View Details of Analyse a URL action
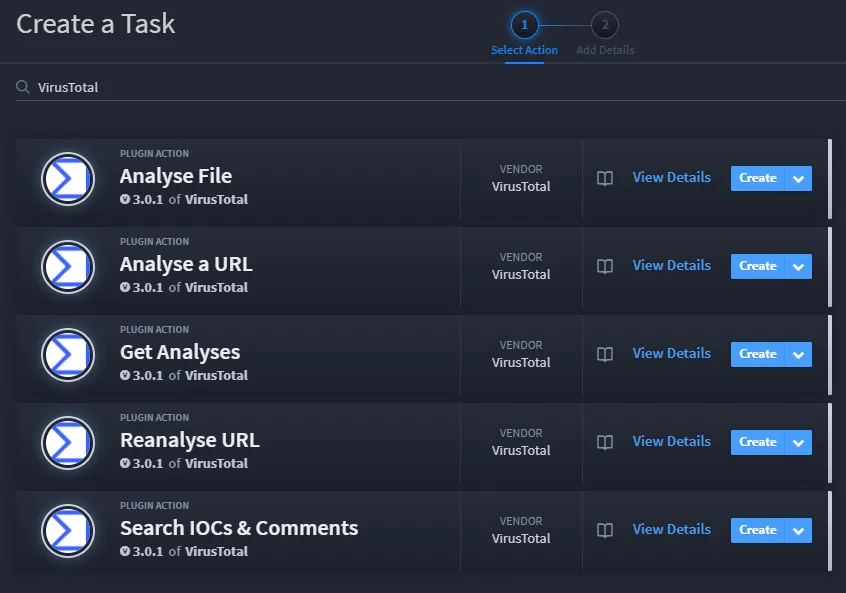846x593 pixels. (672, 265)
